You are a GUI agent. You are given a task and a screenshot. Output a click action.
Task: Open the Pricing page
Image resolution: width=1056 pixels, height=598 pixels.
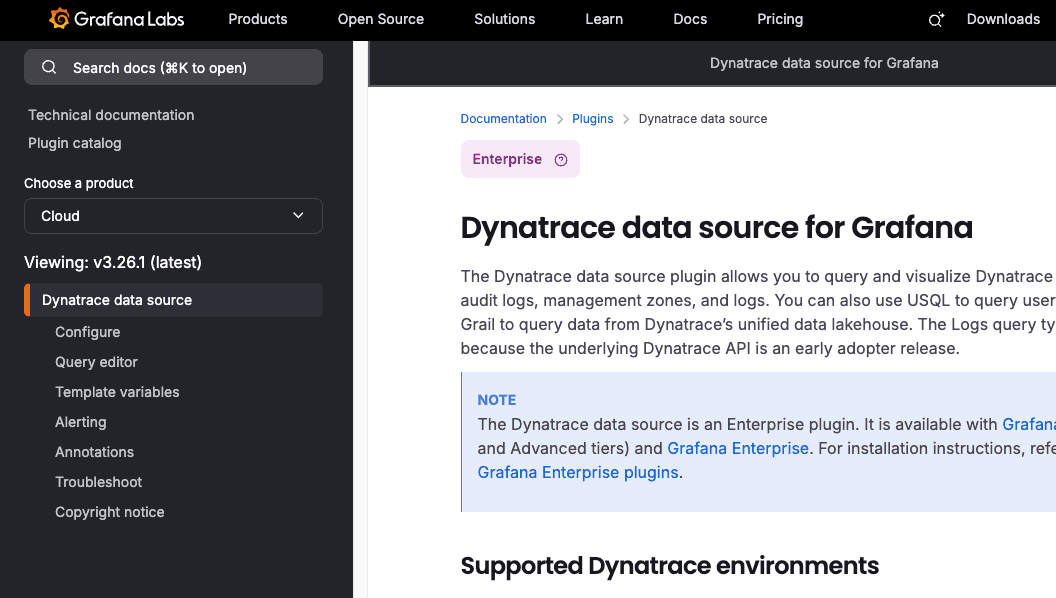780,19
